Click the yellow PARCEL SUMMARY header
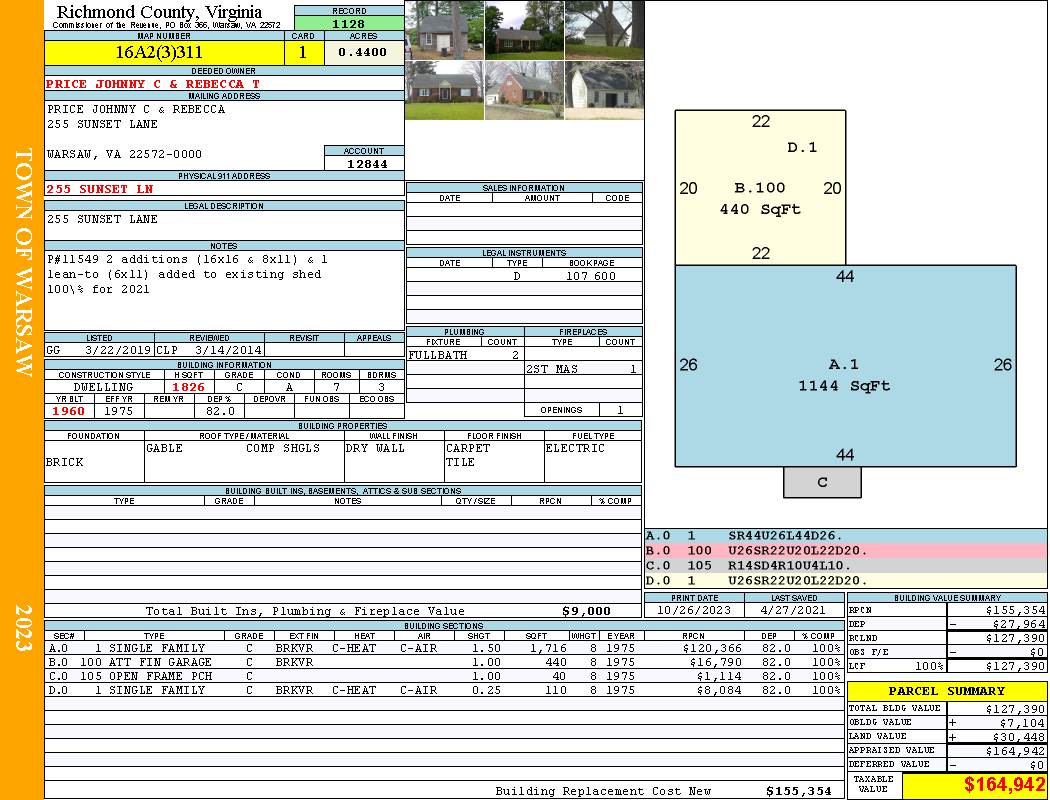The width and height of the screenshot is (1050, 800). coord(947,691)
